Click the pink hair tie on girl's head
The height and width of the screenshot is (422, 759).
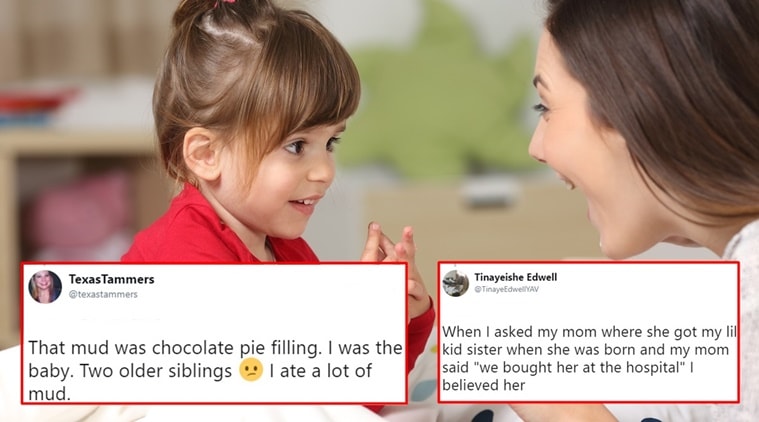tap(228, 2)
